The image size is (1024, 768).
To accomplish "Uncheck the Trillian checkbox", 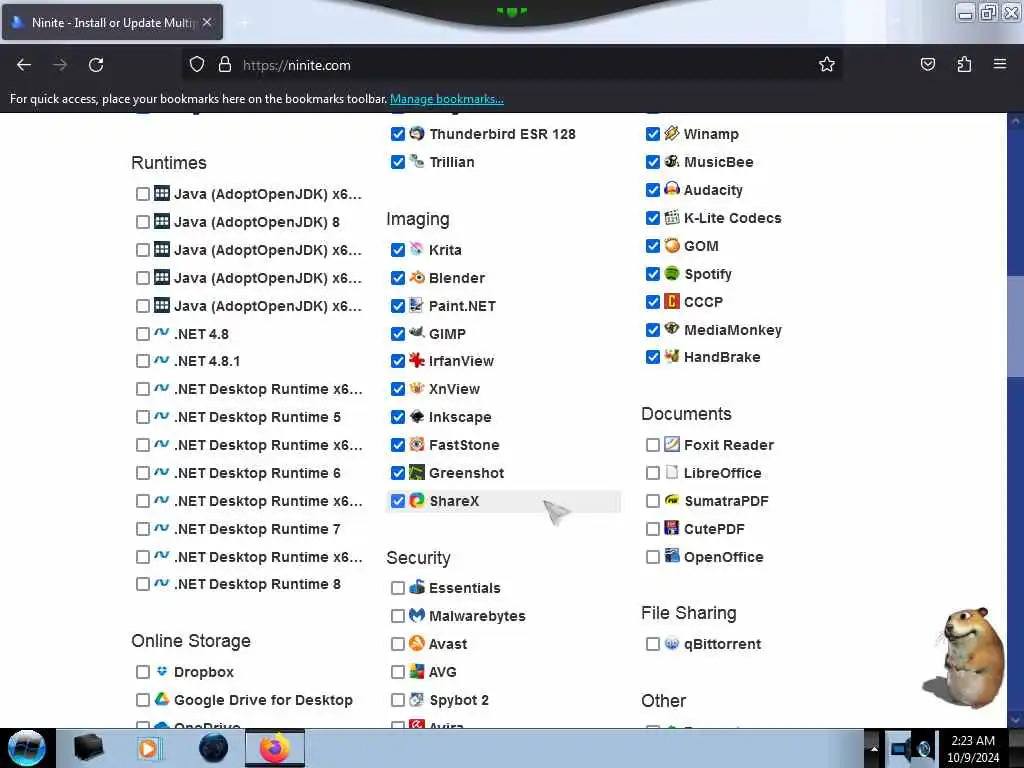I will pyautogui.click(x=398, y=162).
